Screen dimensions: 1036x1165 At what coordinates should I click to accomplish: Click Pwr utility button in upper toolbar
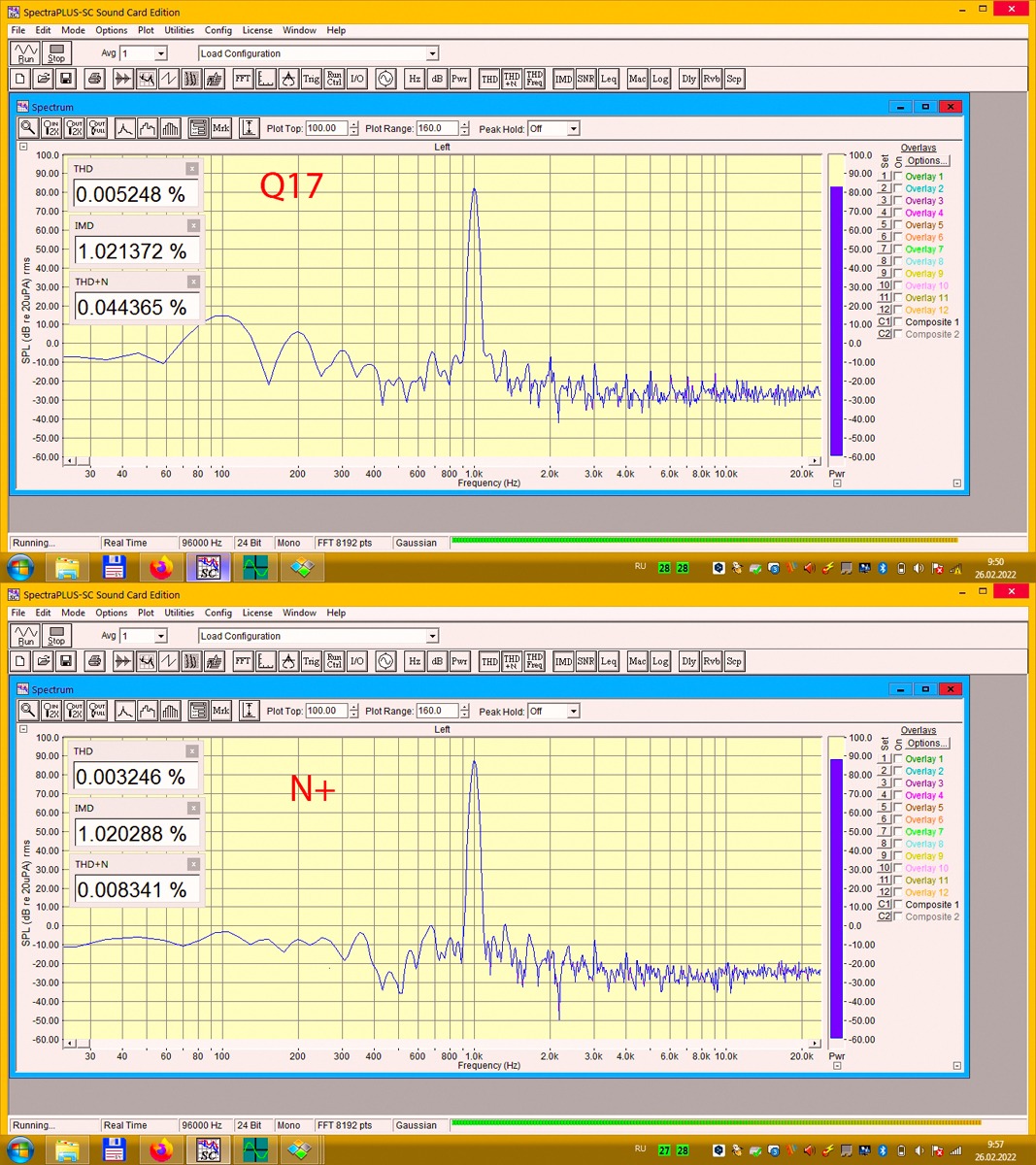point(459,79)
